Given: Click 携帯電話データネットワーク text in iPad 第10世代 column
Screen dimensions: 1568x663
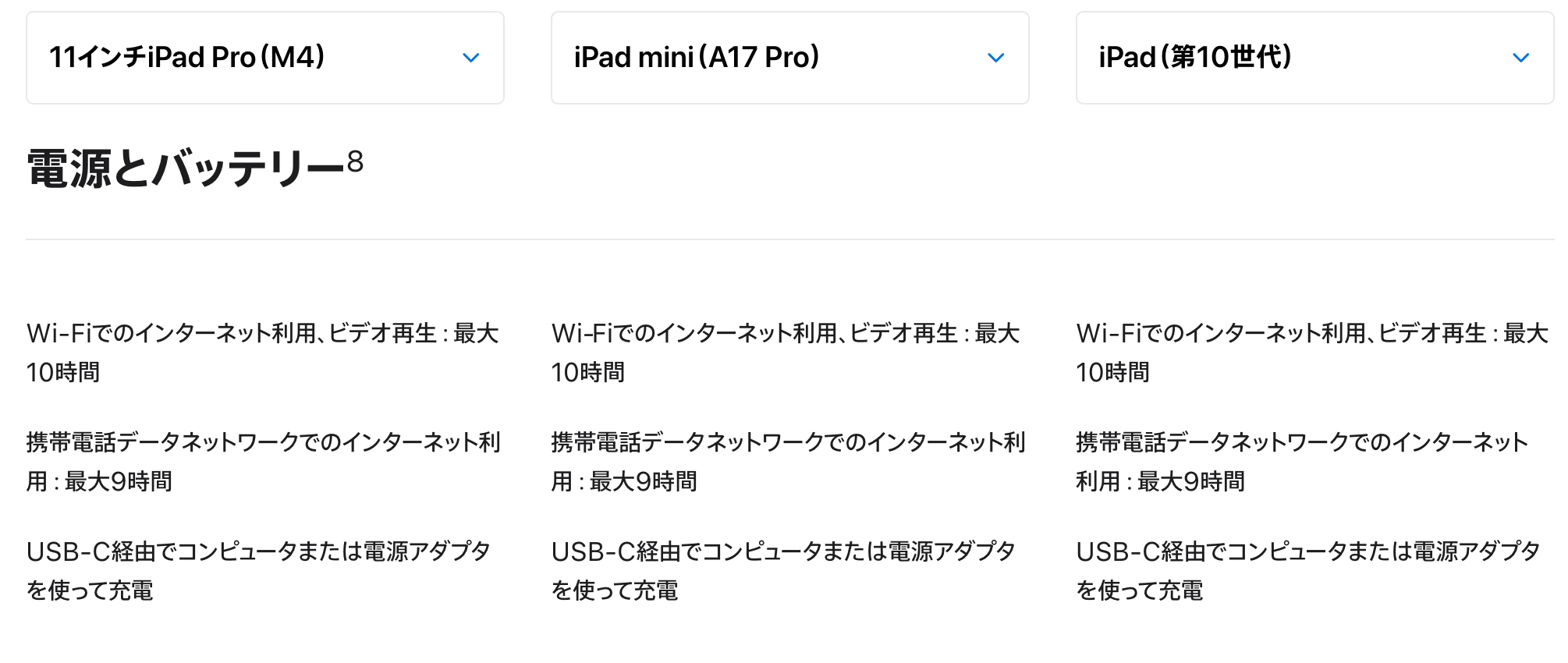Looking at the screenshot, I should pyautogui.click(x=1303, y=462).
